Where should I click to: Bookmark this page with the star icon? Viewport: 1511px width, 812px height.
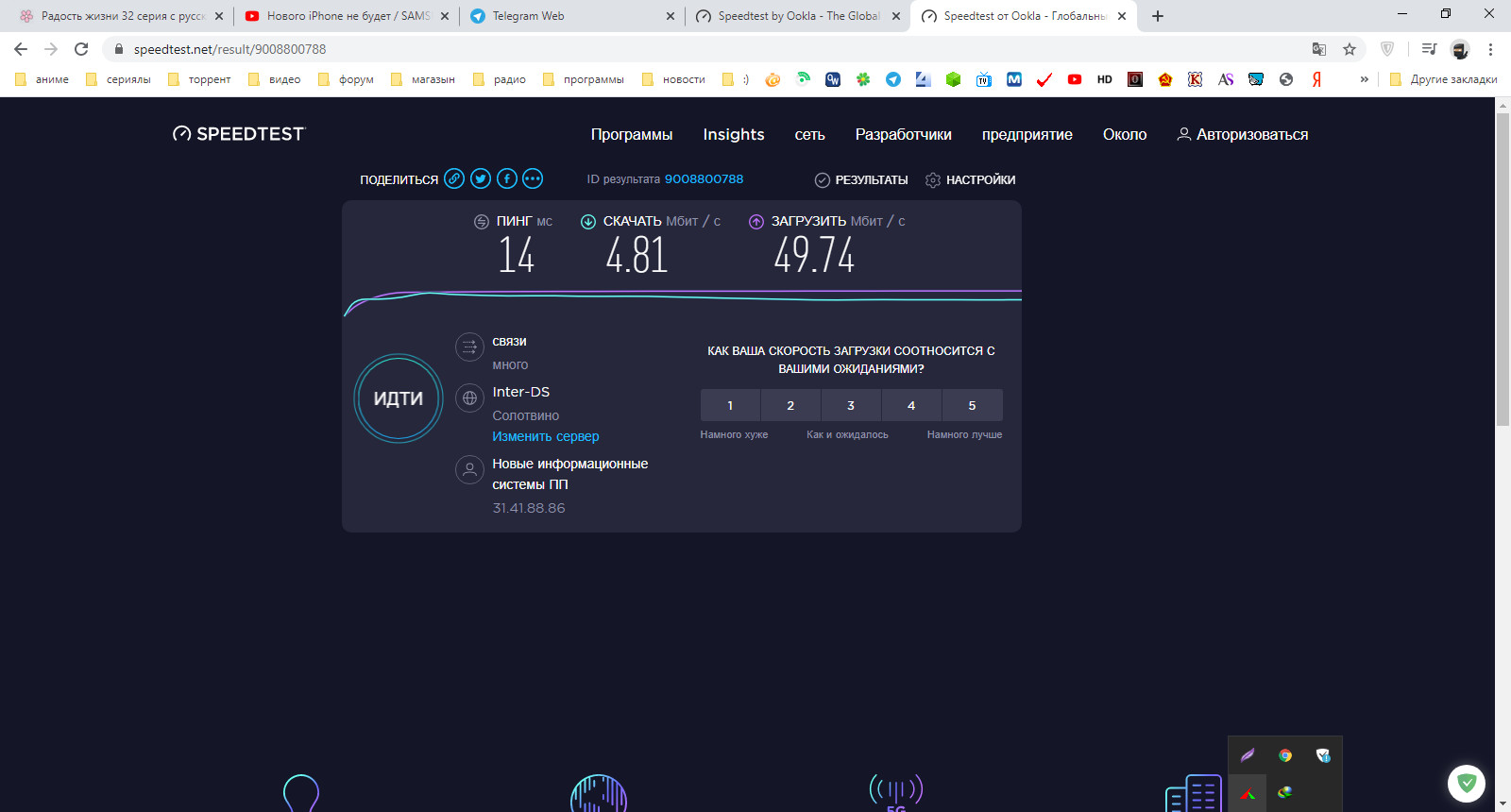pos(1350,49)
